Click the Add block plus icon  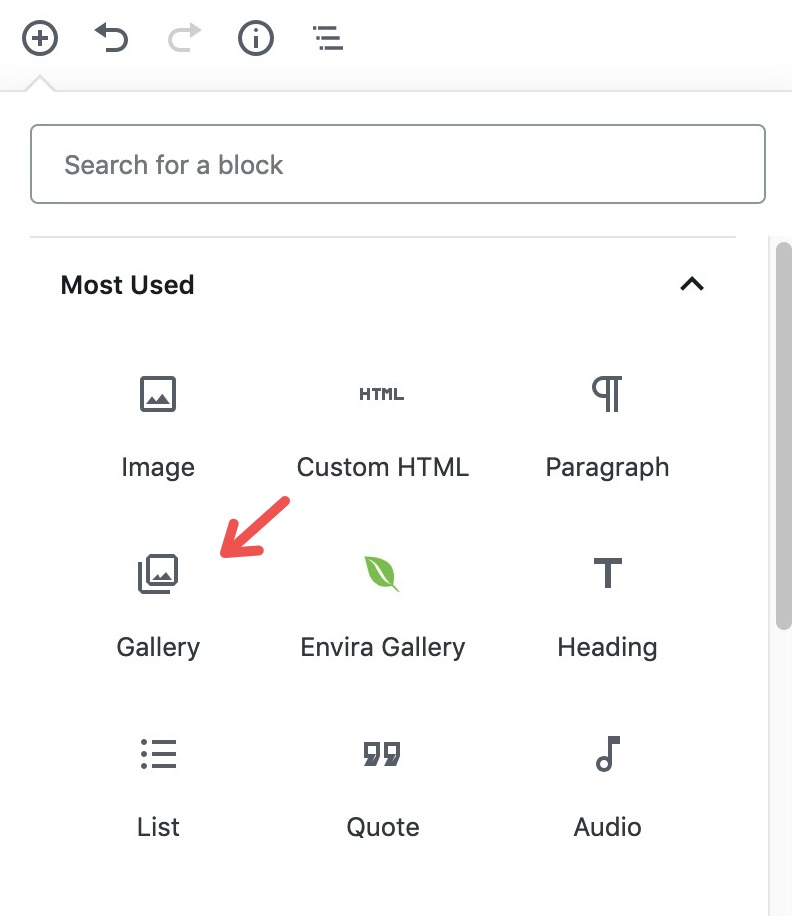coord(40,39)
